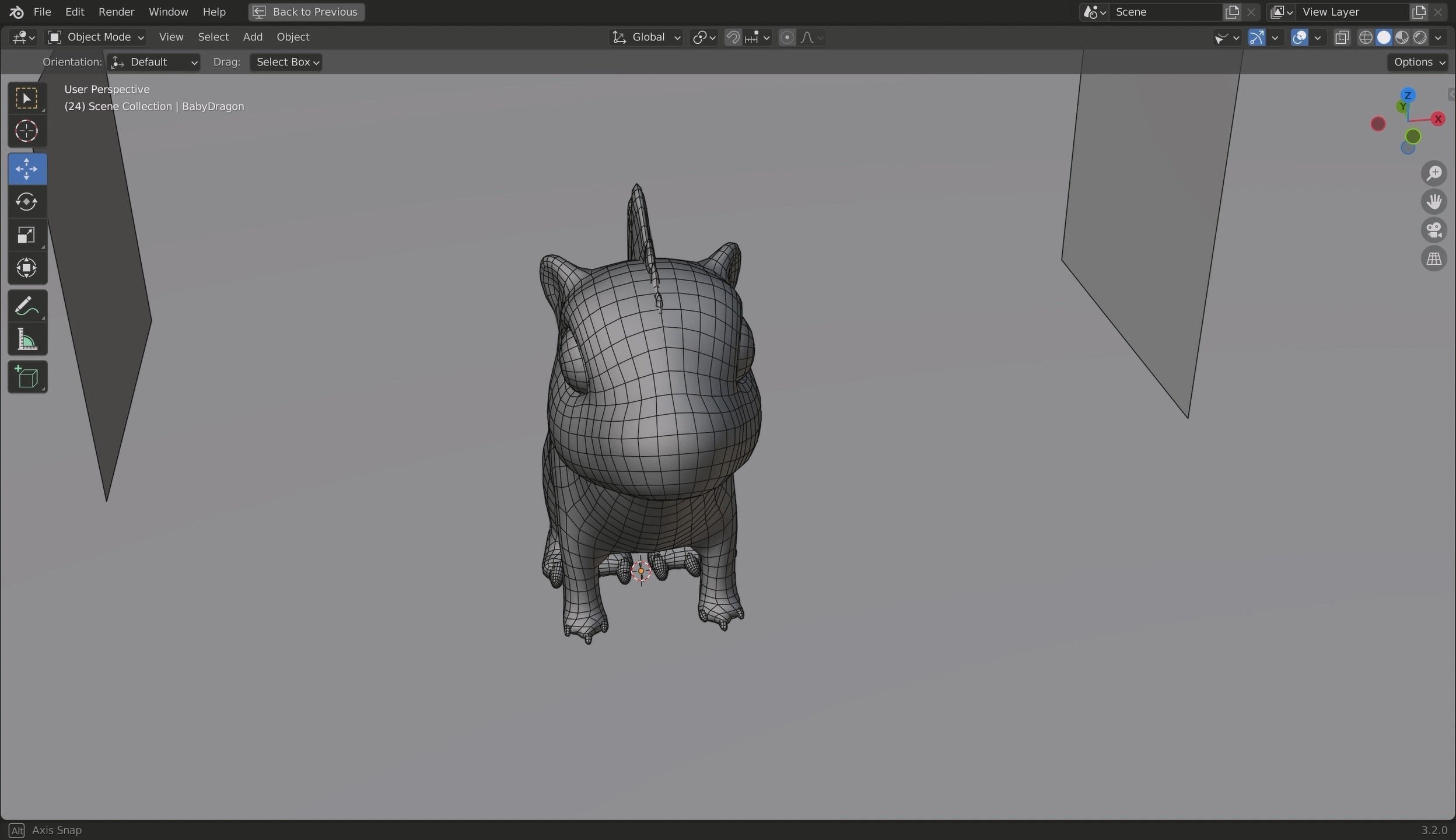
Task: Open the Edit menu
Action: (75, 12)
